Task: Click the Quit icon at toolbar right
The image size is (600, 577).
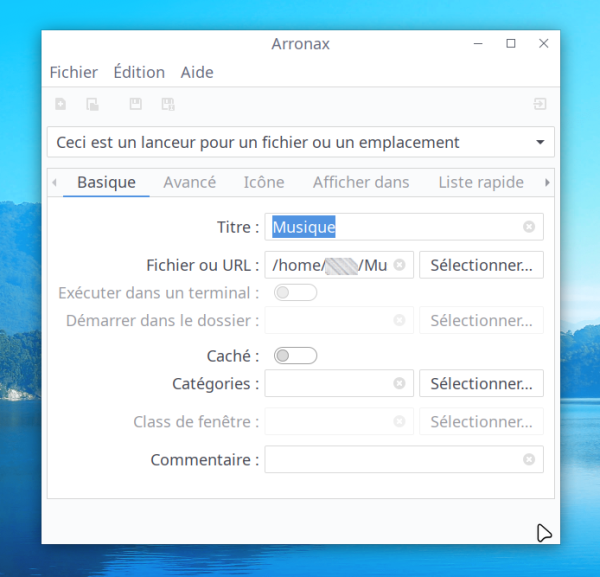Action: coord(540,104)
